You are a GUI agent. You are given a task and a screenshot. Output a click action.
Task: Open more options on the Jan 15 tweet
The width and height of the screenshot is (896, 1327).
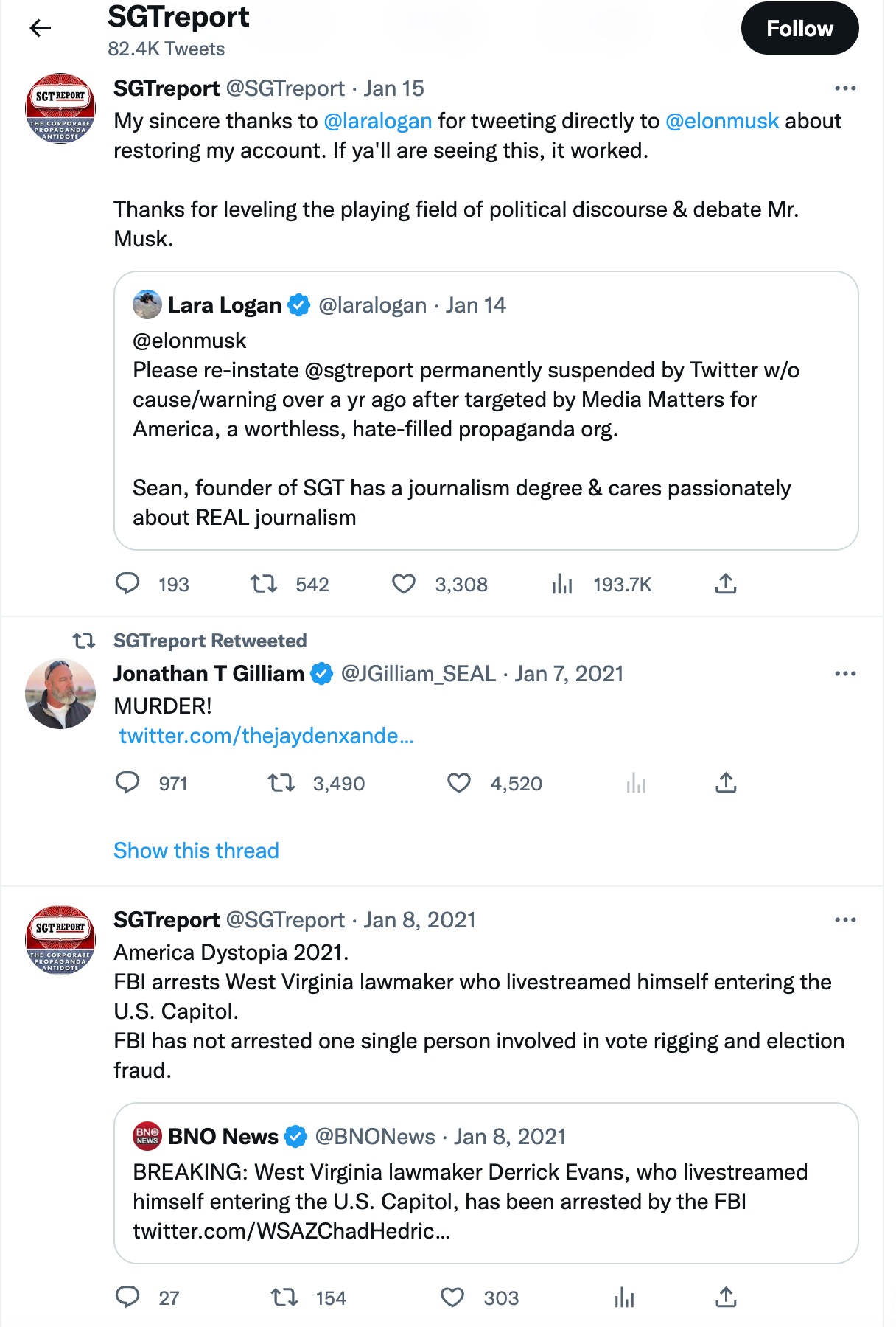point(846,87)
